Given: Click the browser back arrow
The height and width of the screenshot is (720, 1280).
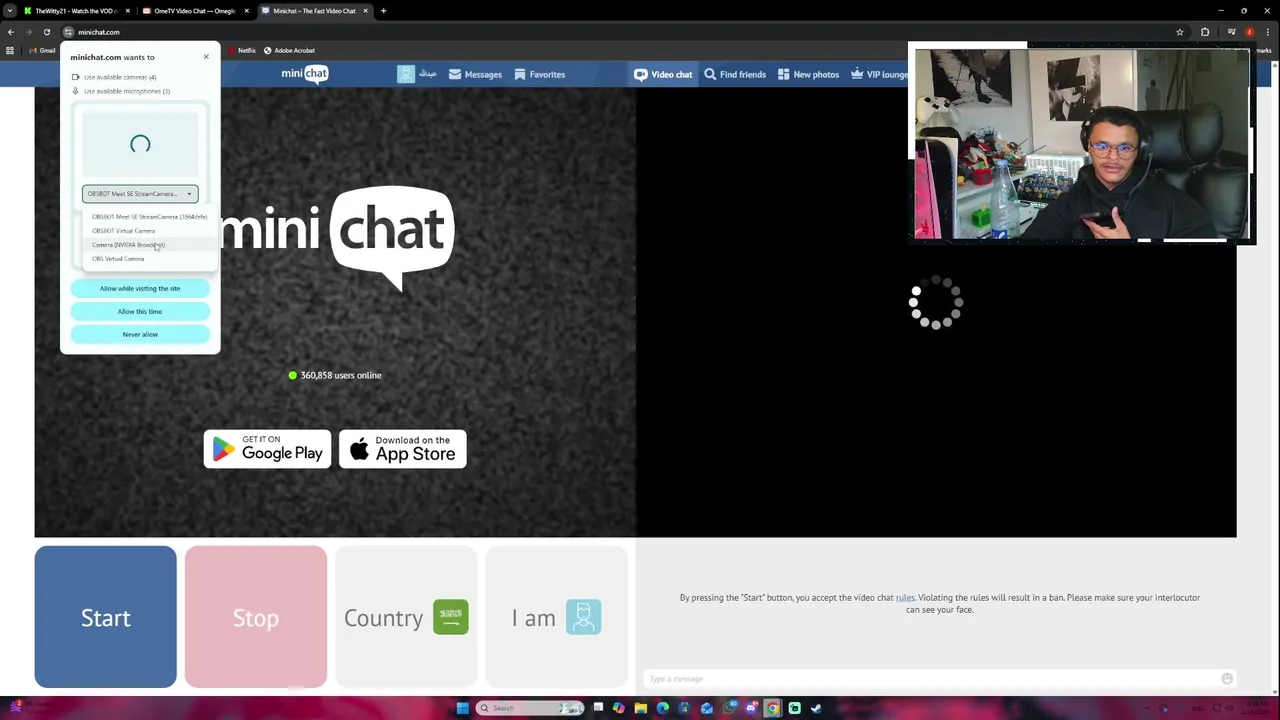Looking at the screenshot, I should 11,32.
